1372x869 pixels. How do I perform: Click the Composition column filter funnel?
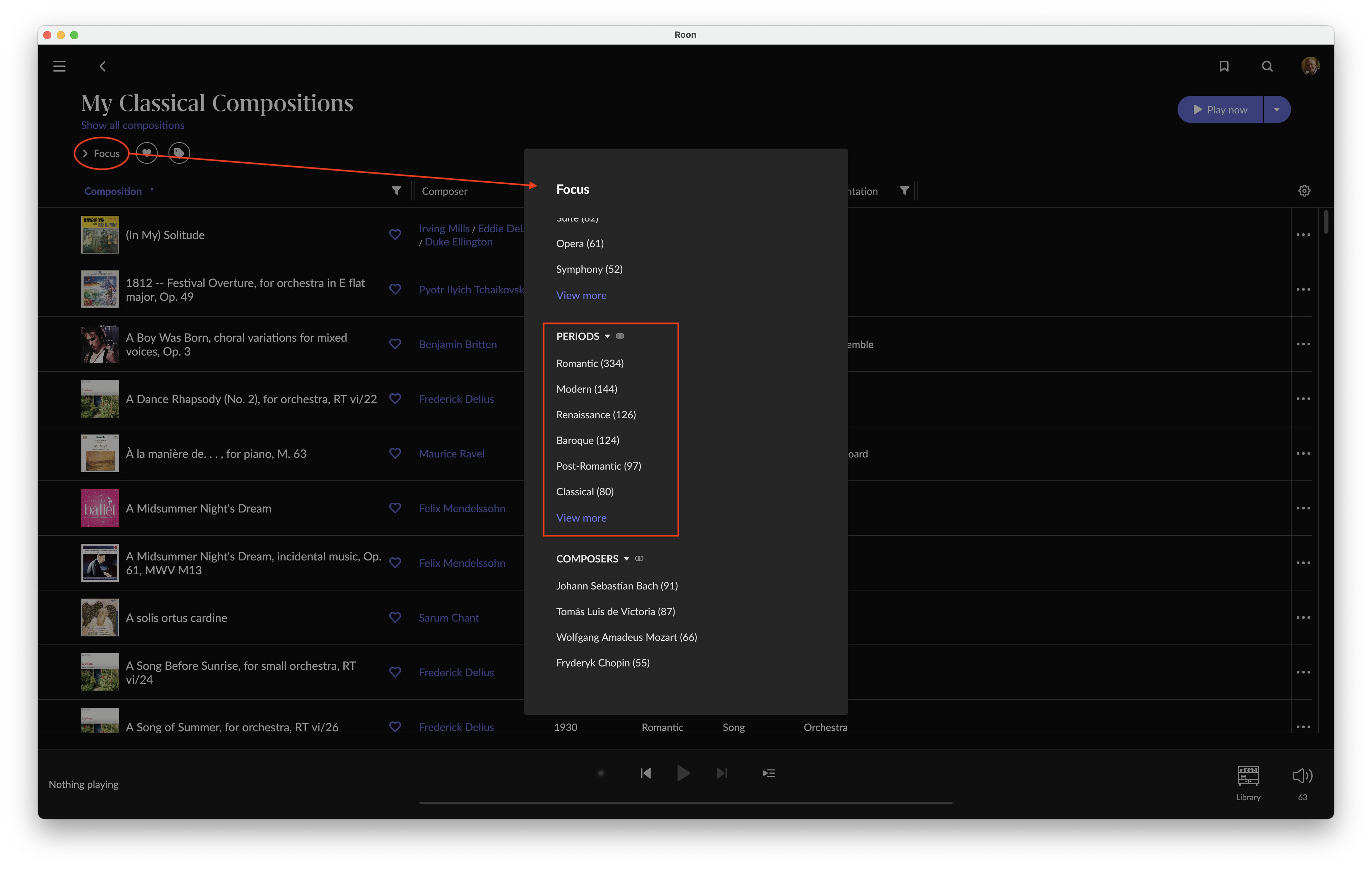(x=397, y=191)
